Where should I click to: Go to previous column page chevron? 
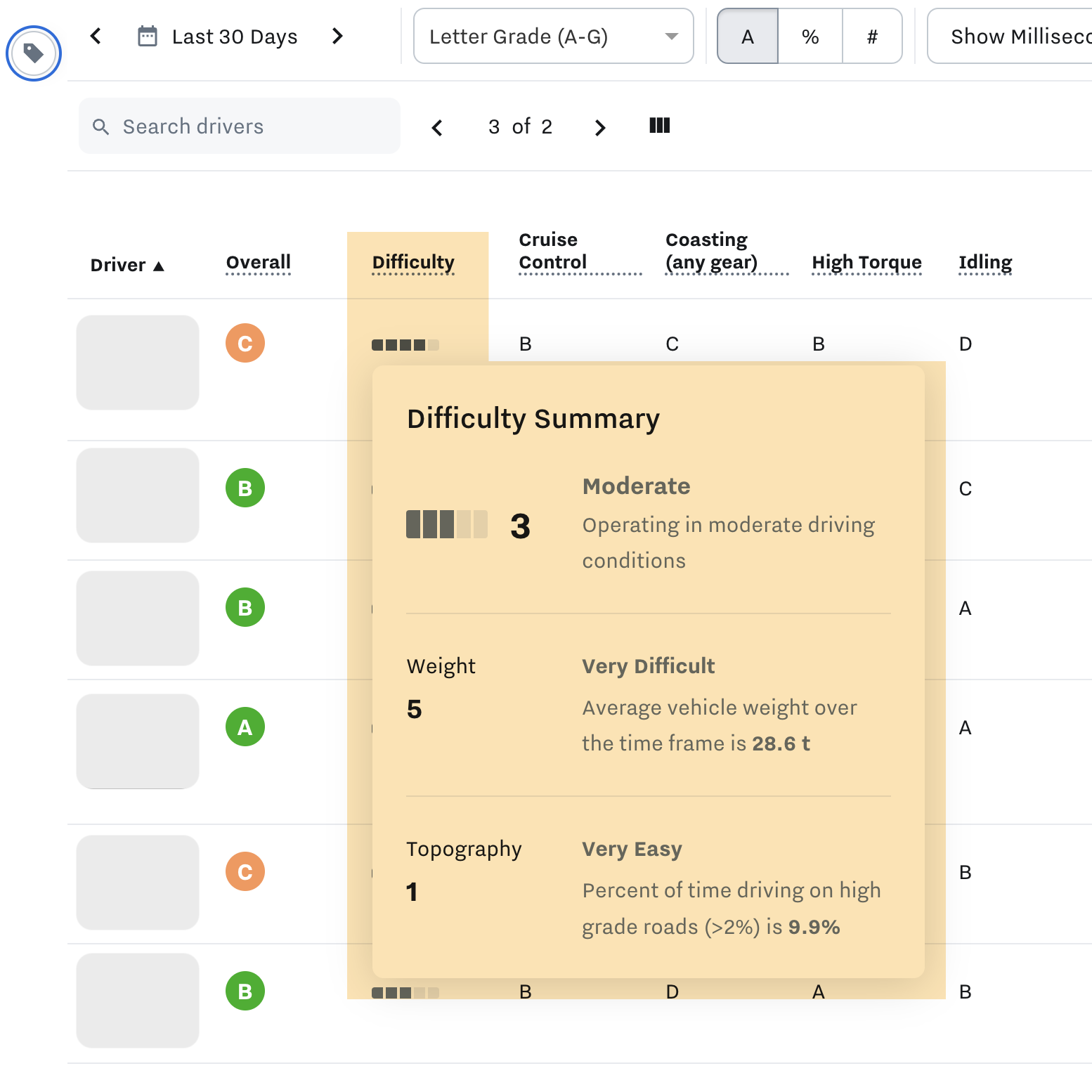[437, 127]
